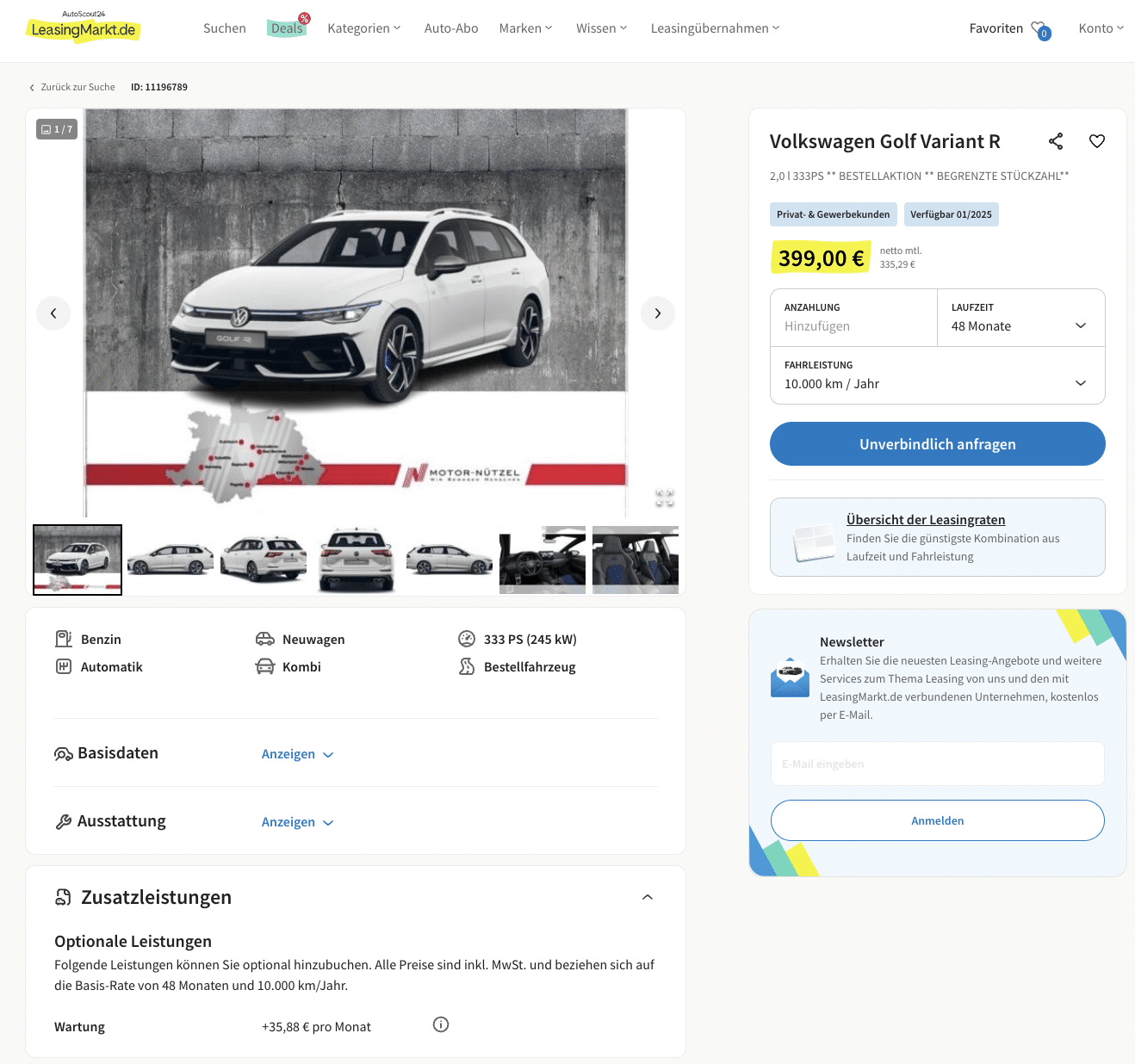Click the Wartung info icon
The height and width of the screenshot is (1064, 1135).
tap(441, 1024)
